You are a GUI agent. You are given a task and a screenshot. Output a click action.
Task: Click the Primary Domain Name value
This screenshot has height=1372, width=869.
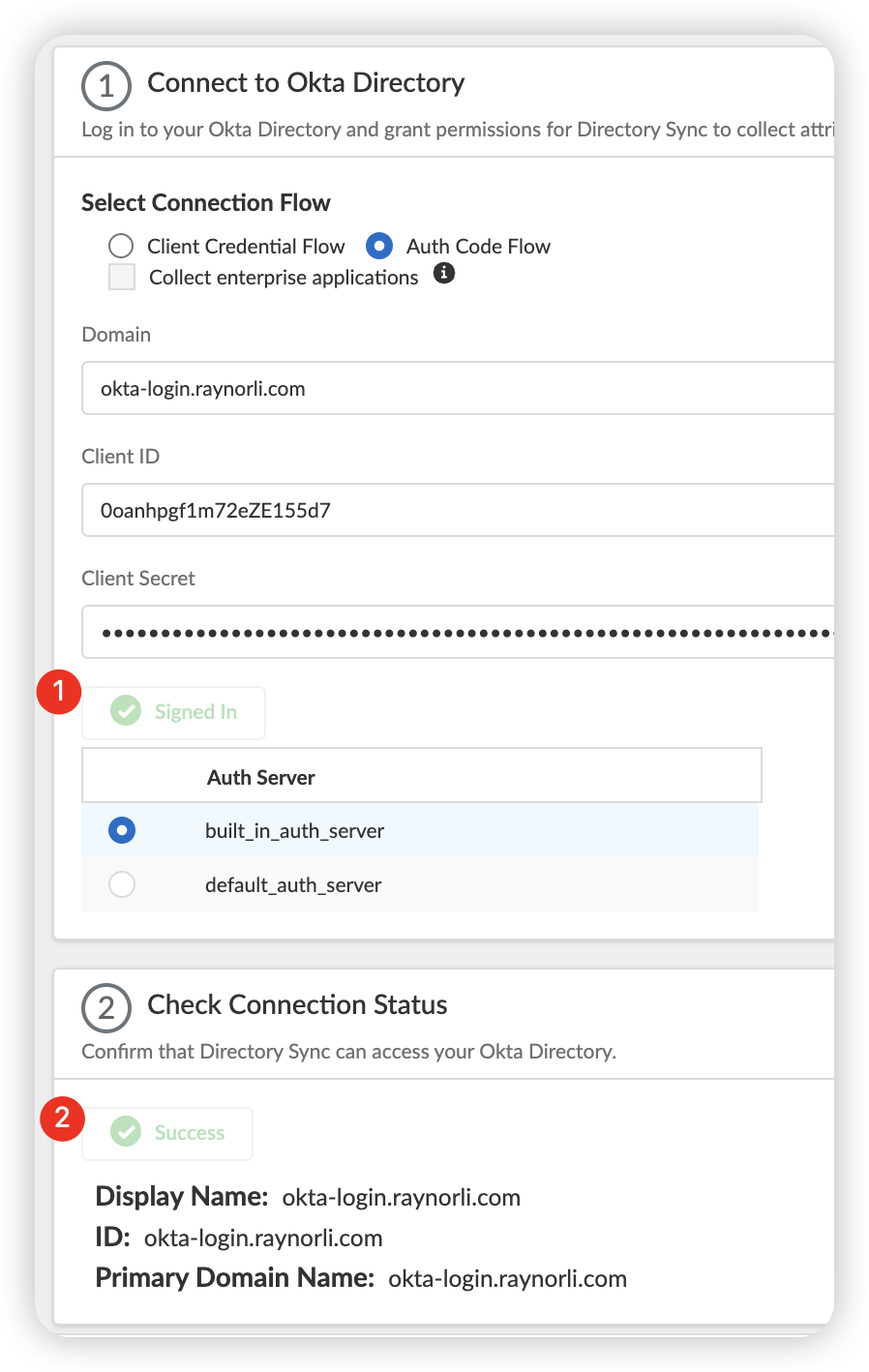click(508, 1279)
